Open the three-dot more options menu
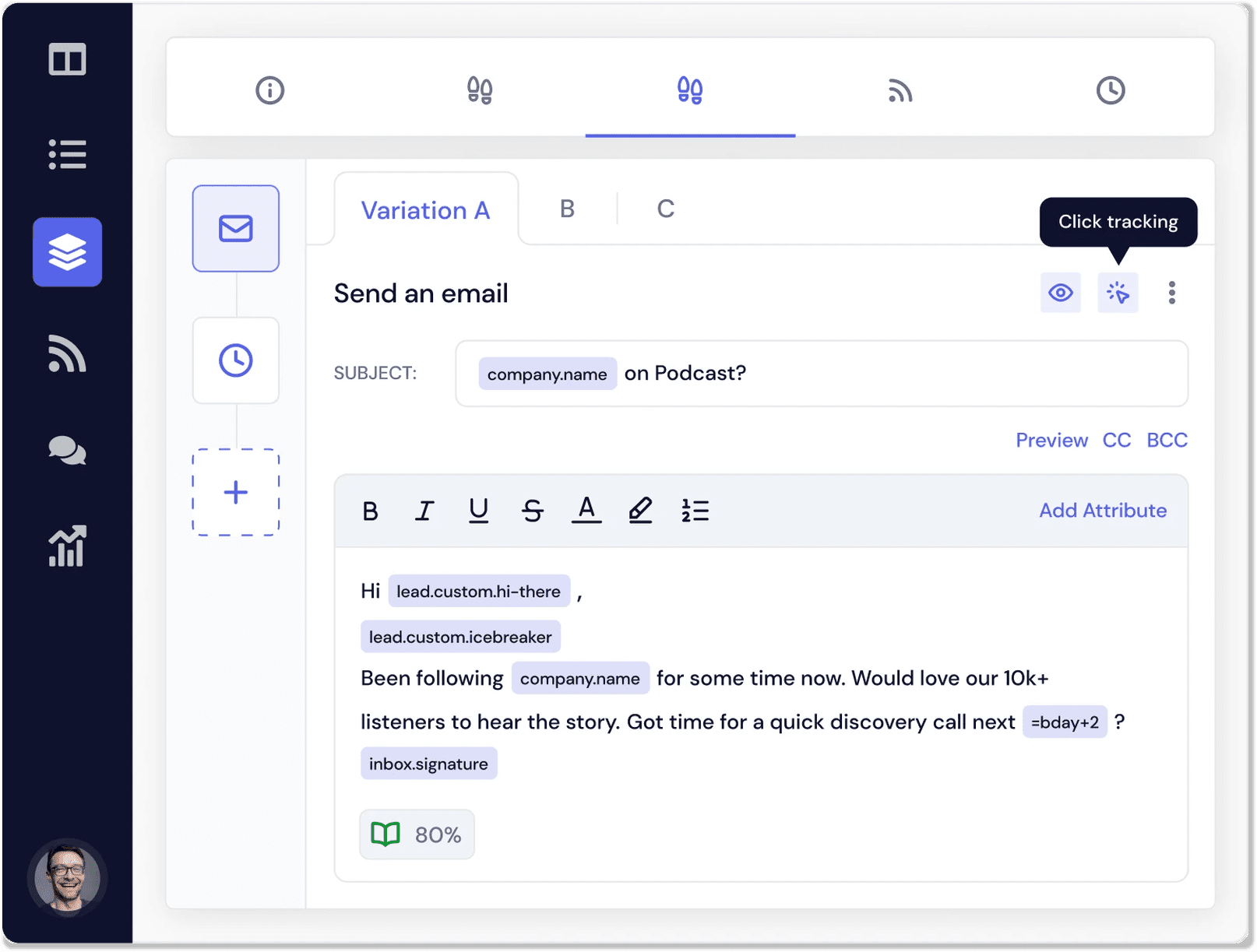This screenshot has height=952, width=1257. click(x=1171, y=293)
